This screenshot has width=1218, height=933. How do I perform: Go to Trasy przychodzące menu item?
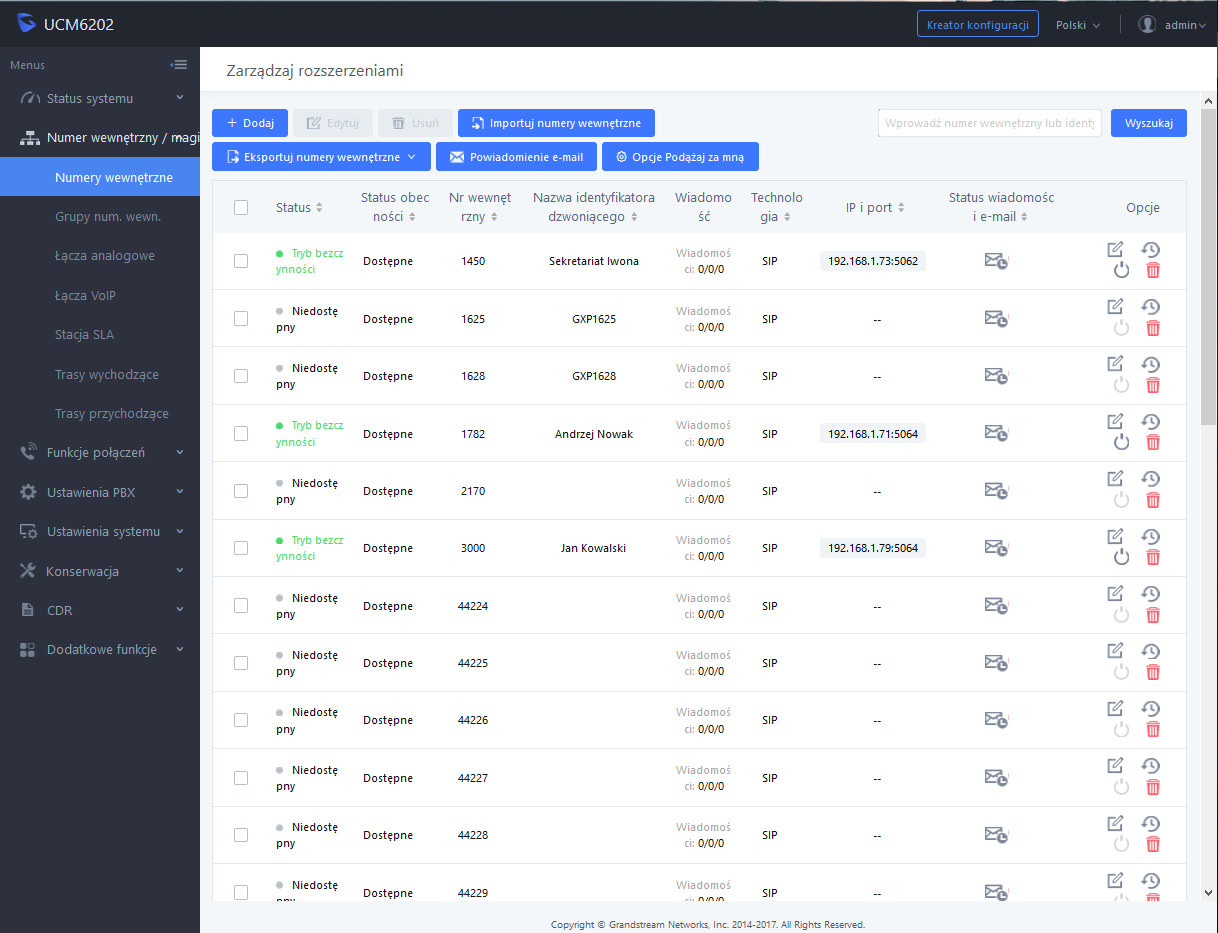pyautogui.click(x=112, y=413)
